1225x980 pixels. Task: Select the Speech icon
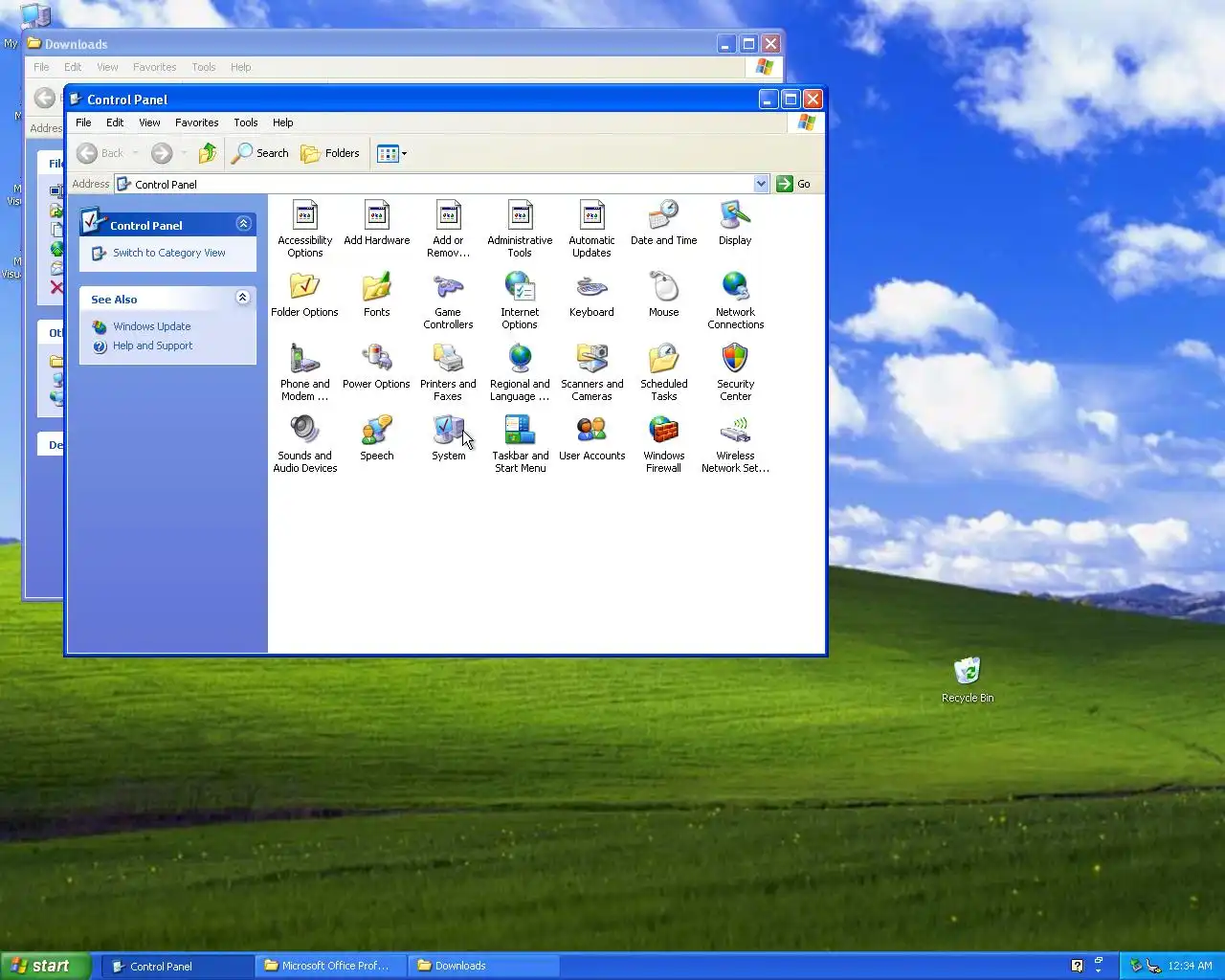(377, 438)
